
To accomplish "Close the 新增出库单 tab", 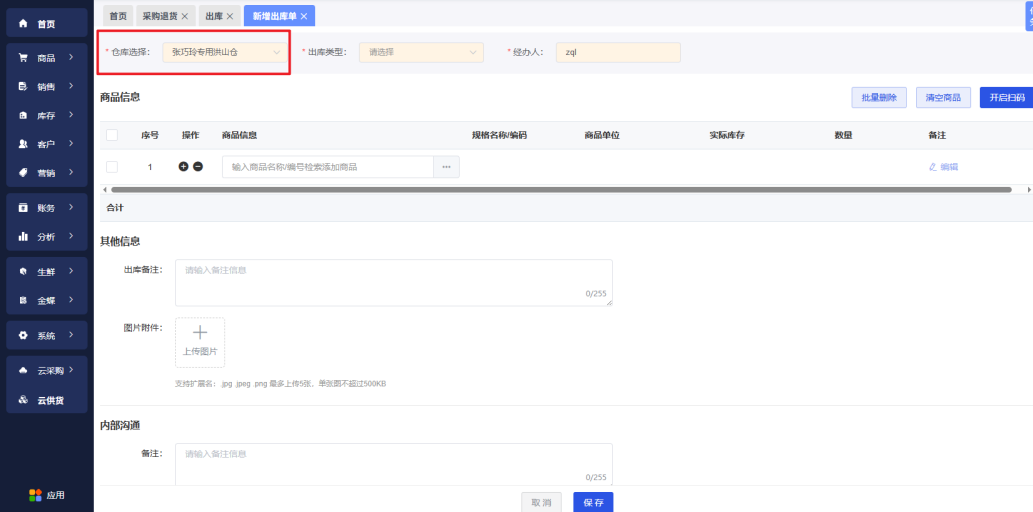I will tap(304, 16).
